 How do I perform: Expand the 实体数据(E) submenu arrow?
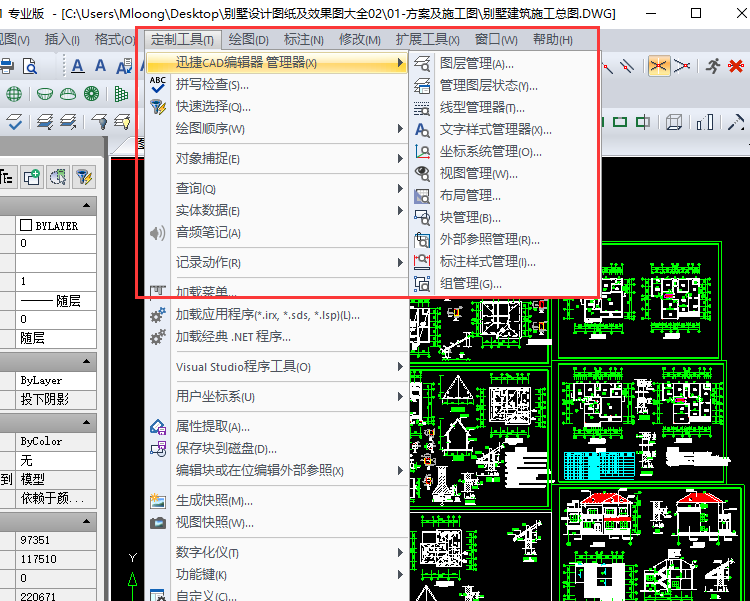[x=400, y=211]
